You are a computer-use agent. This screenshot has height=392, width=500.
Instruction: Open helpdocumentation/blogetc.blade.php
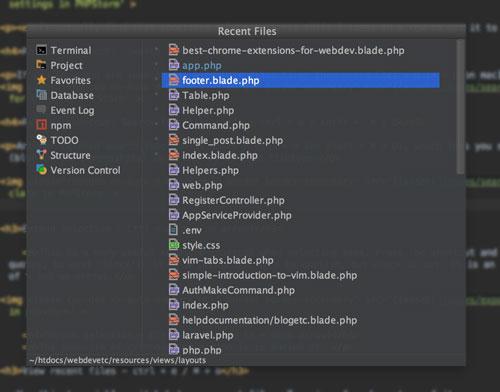[x=270, y=320]
